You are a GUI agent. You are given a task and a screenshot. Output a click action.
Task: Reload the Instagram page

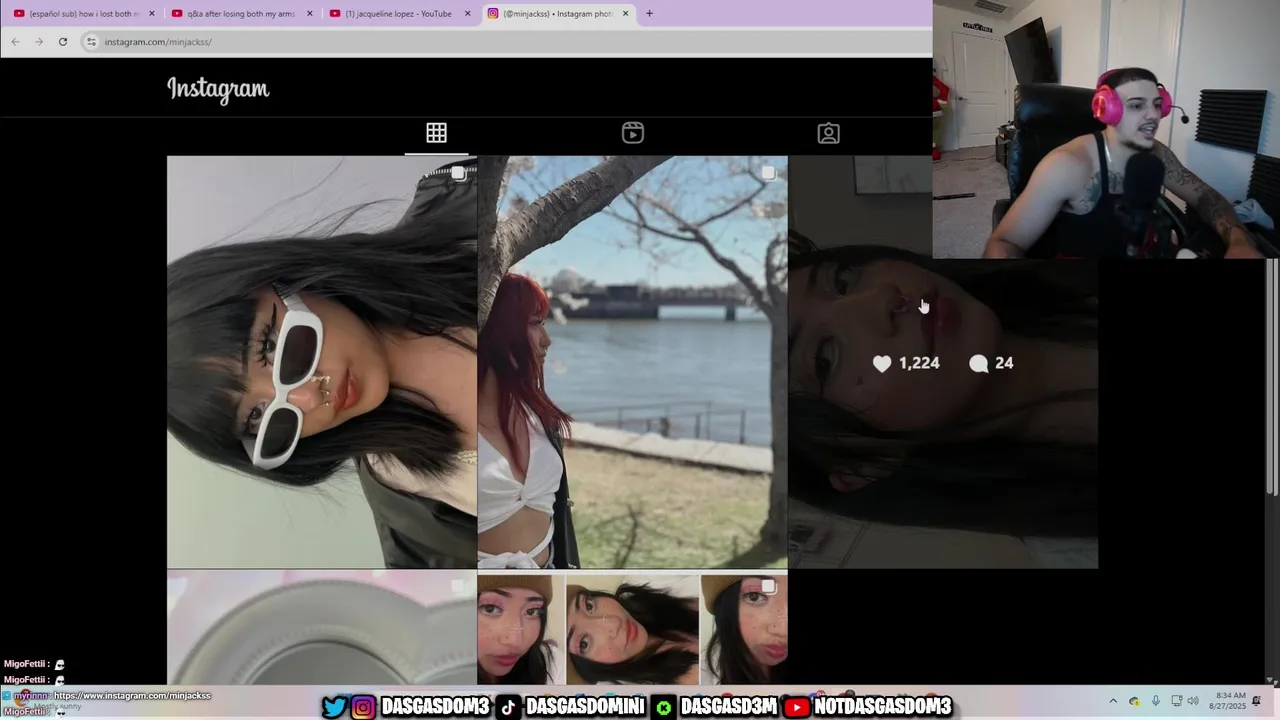click(x=63, y=42)
